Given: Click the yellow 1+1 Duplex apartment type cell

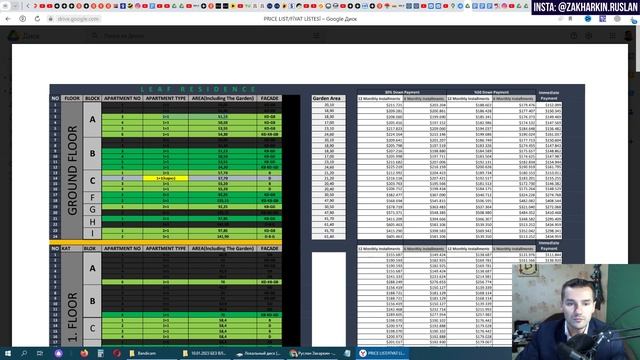Looking at the screenshot, I should pos(166,178).
